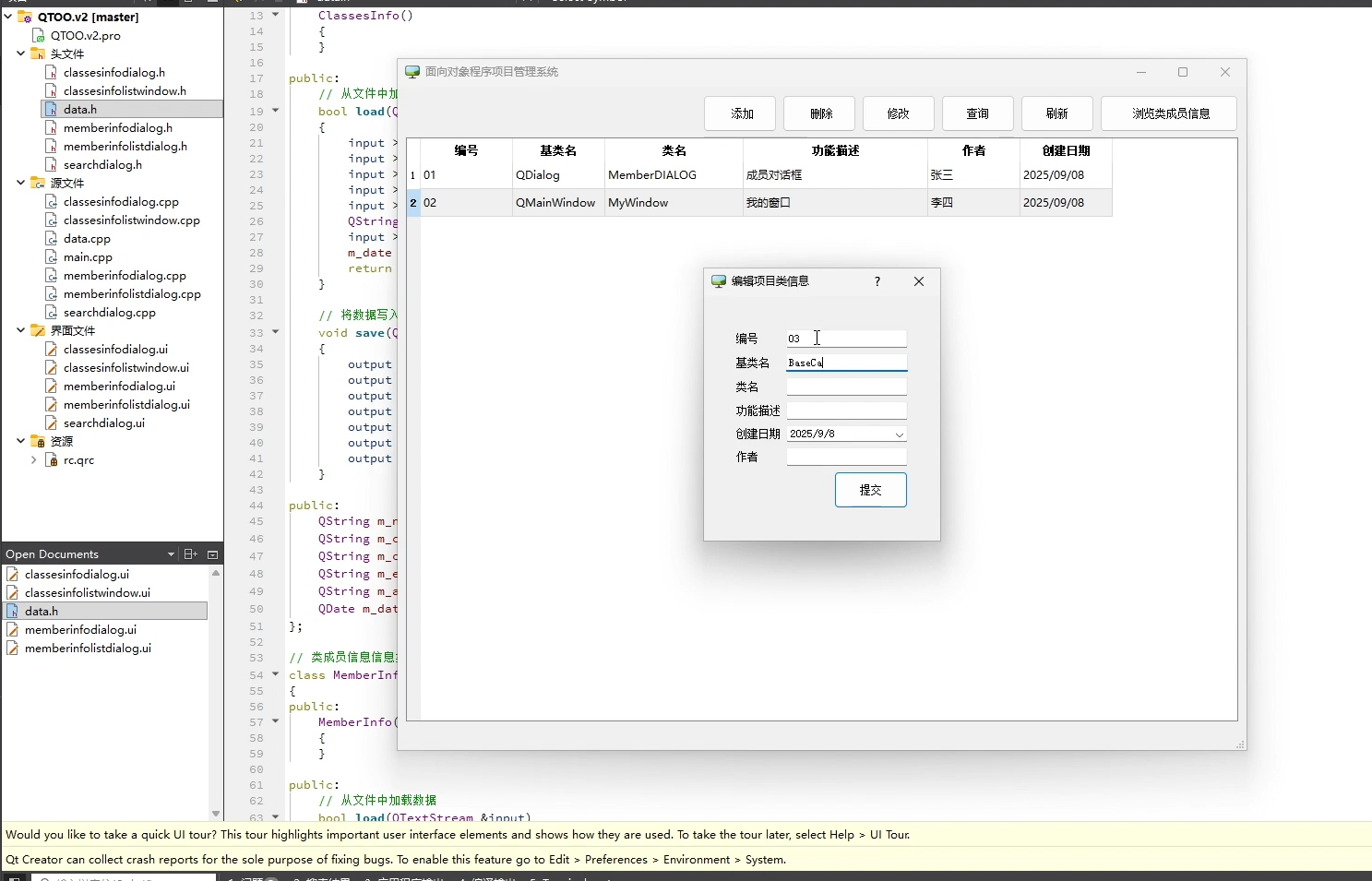
Task: Focus the 作者 input field
Action: pyautogui.click(x=846, y=457)
